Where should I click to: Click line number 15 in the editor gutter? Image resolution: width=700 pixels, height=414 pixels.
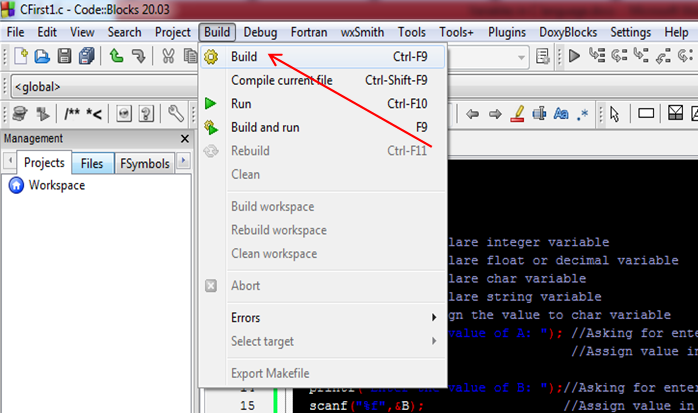click(247, 406)
